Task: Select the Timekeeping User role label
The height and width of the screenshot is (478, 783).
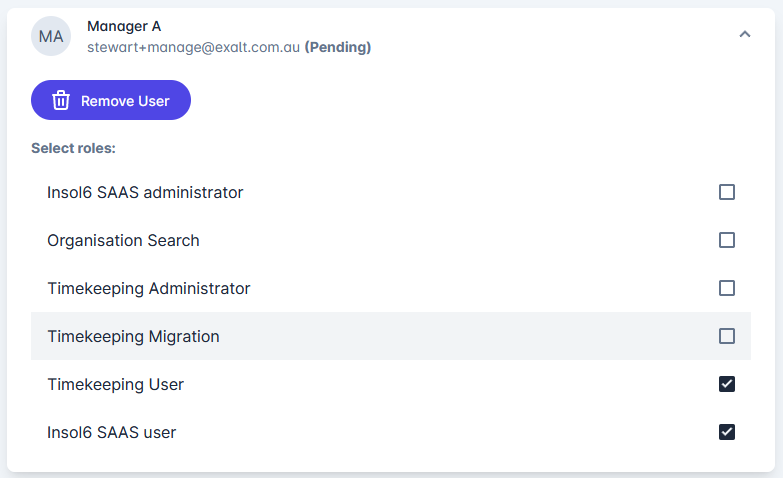Action: [x=115, y=384]
